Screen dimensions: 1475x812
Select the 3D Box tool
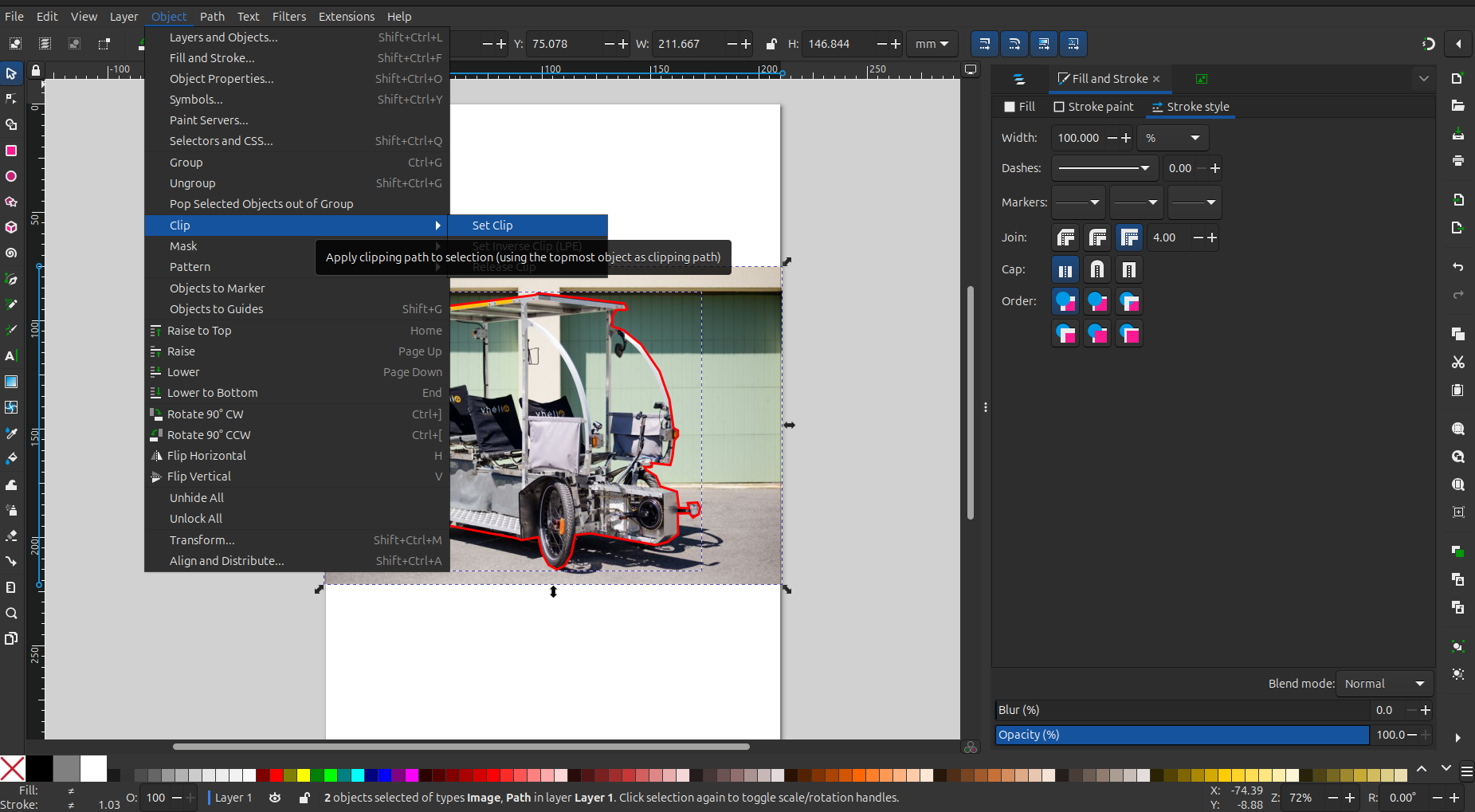(11, 227)
